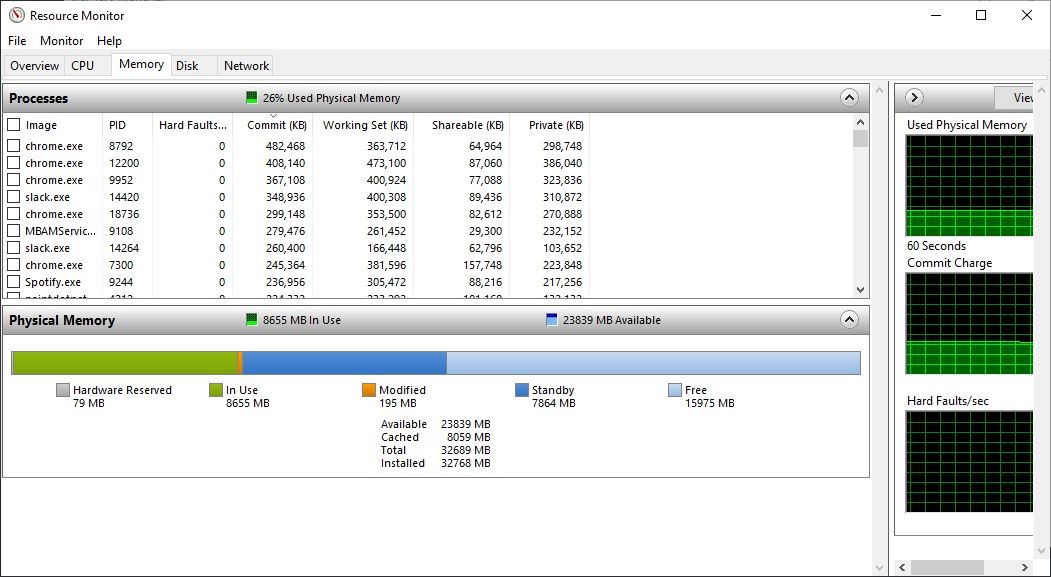Viewport: 1051px width, 577px height.
Task: Click the green indicator beside "26% Used Physical Memory"
Action: click(251, 97)
